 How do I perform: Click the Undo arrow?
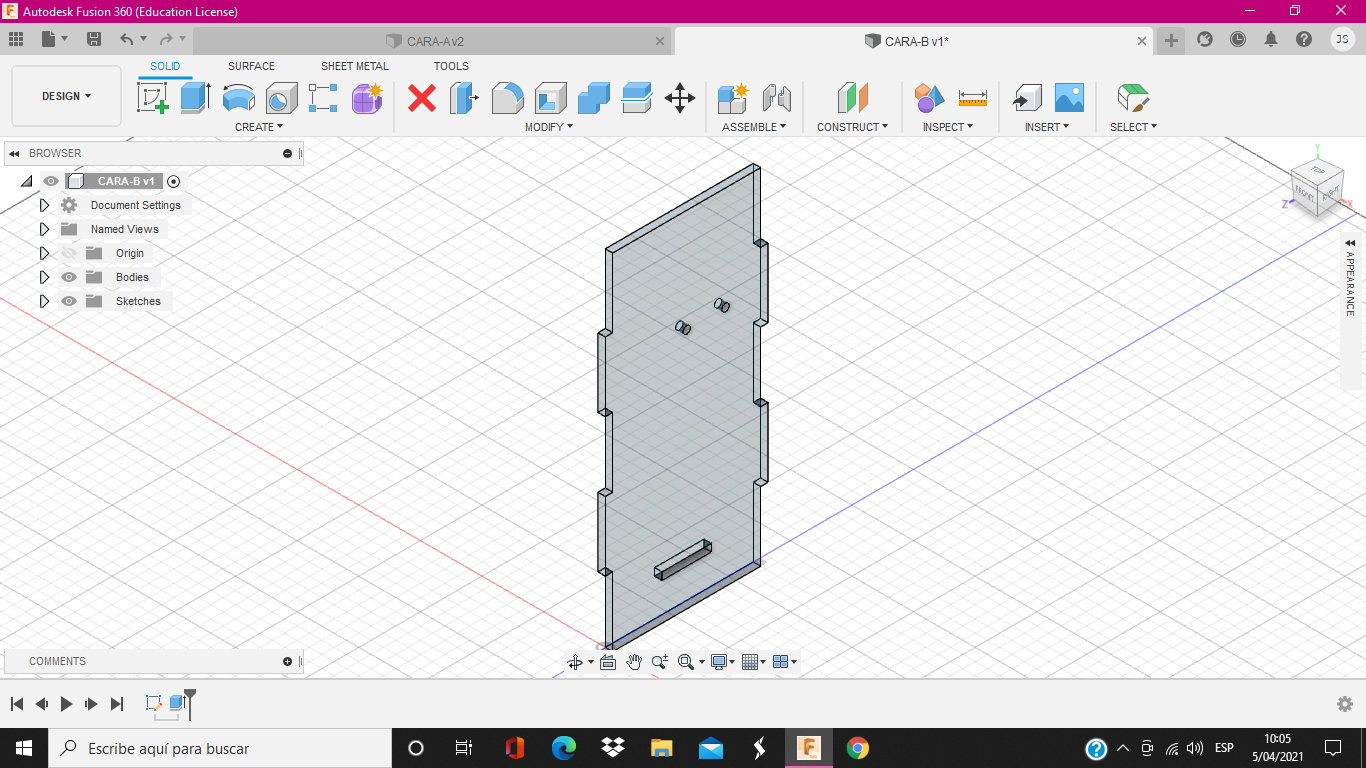pos(126,39)
